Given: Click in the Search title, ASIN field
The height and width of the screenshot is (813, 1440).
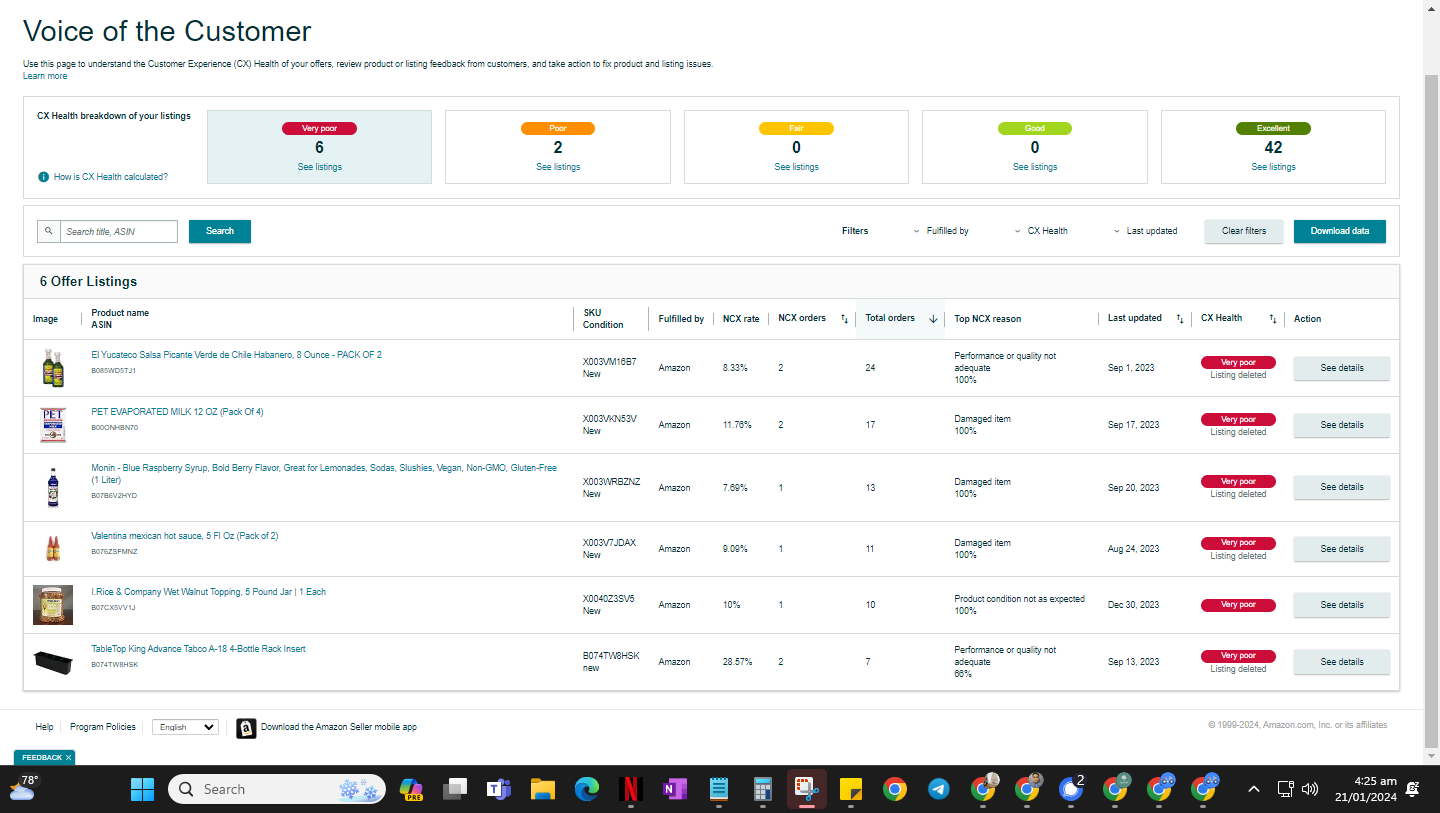Looking at the screenshot, I should [119, 231].
